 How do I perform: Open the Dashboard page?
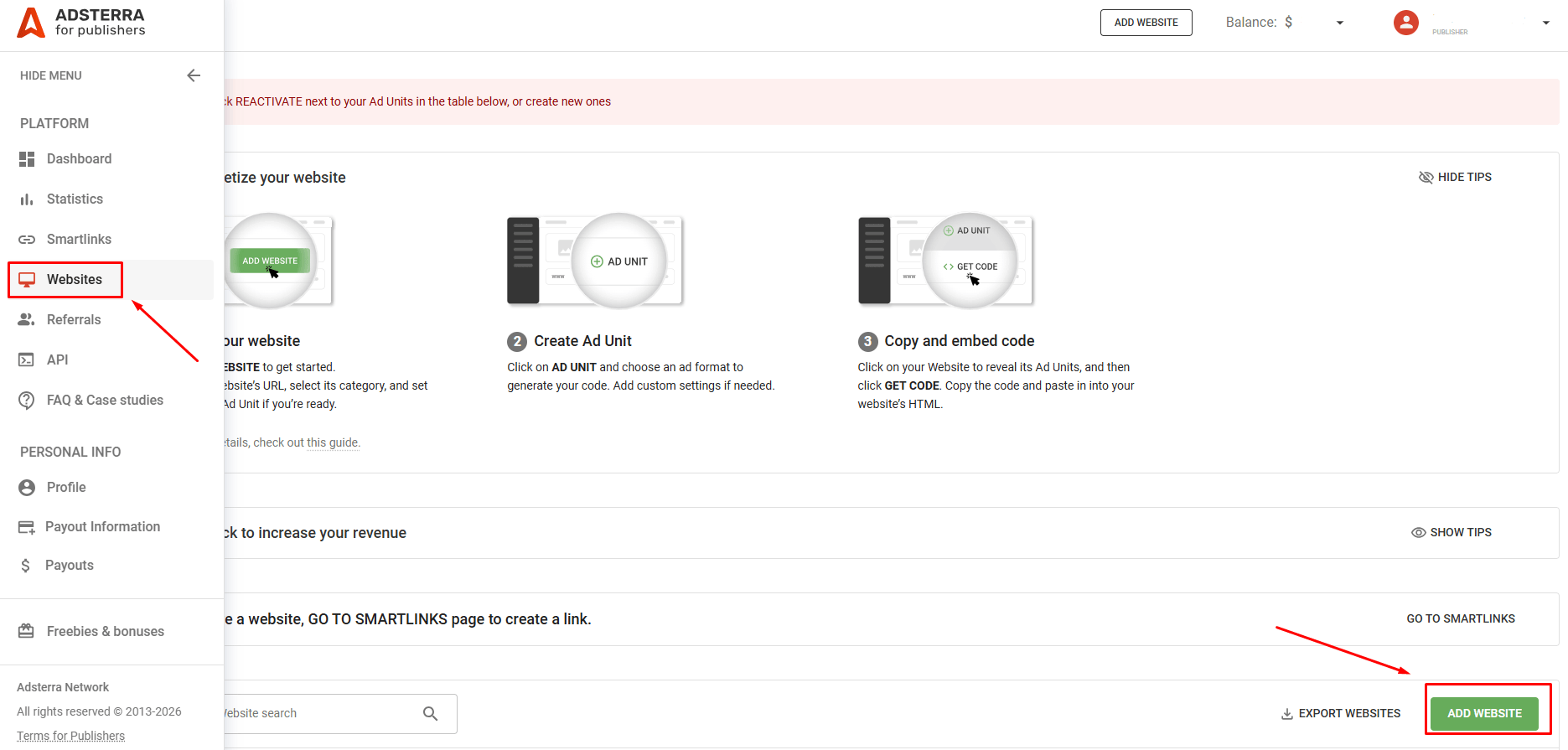[x=79, y=159]
